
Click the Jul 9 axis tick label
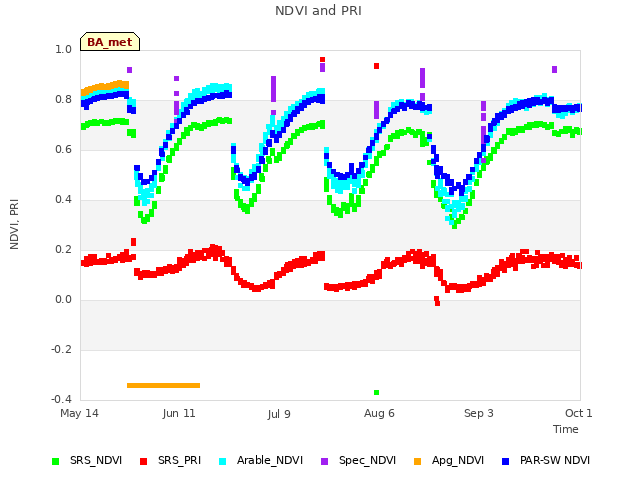[x=279, y=414]
